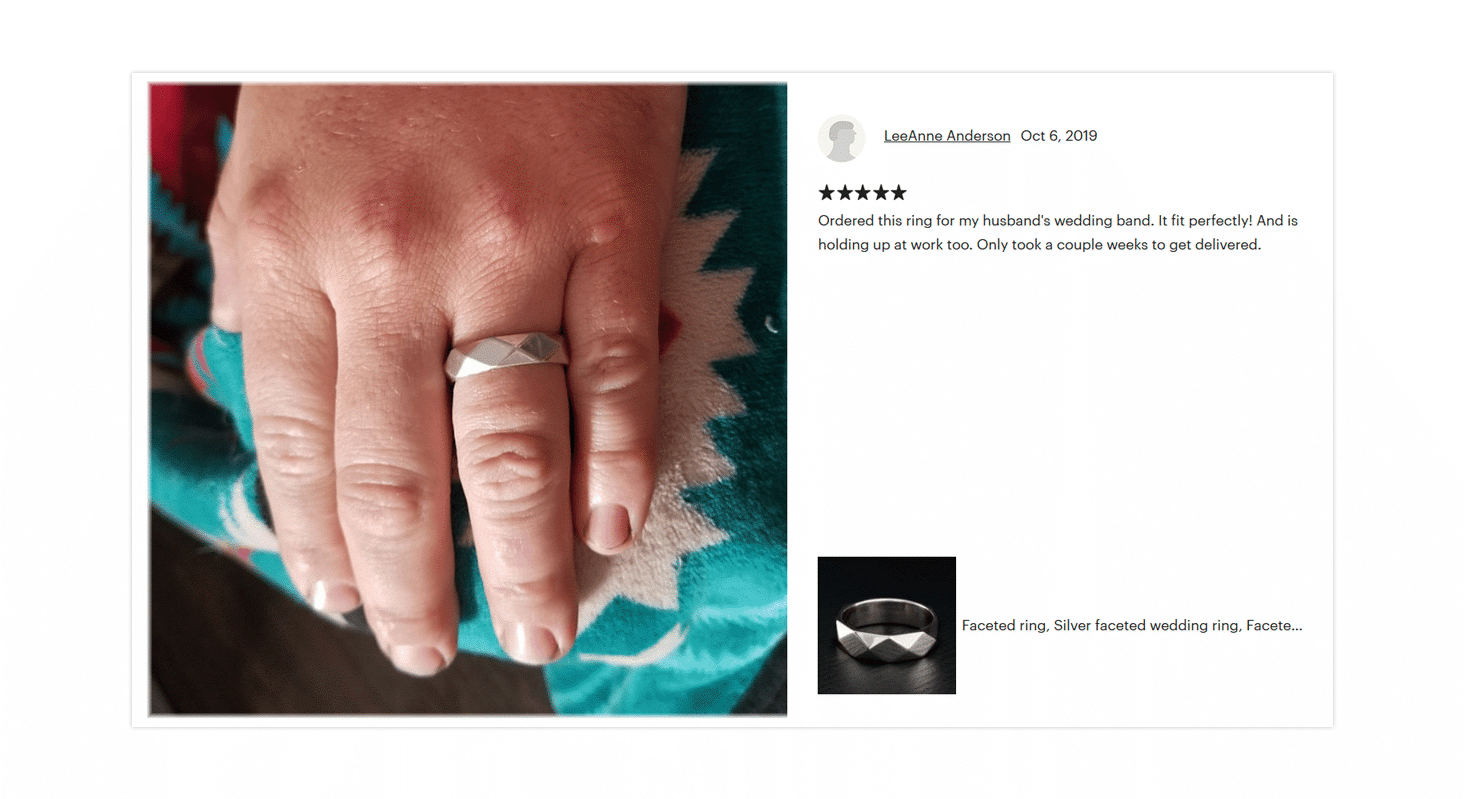This screenshot has width=1465, height=799.
Task: Click the silver ring on the finger in the photo
Action: [x=507, y=355]
